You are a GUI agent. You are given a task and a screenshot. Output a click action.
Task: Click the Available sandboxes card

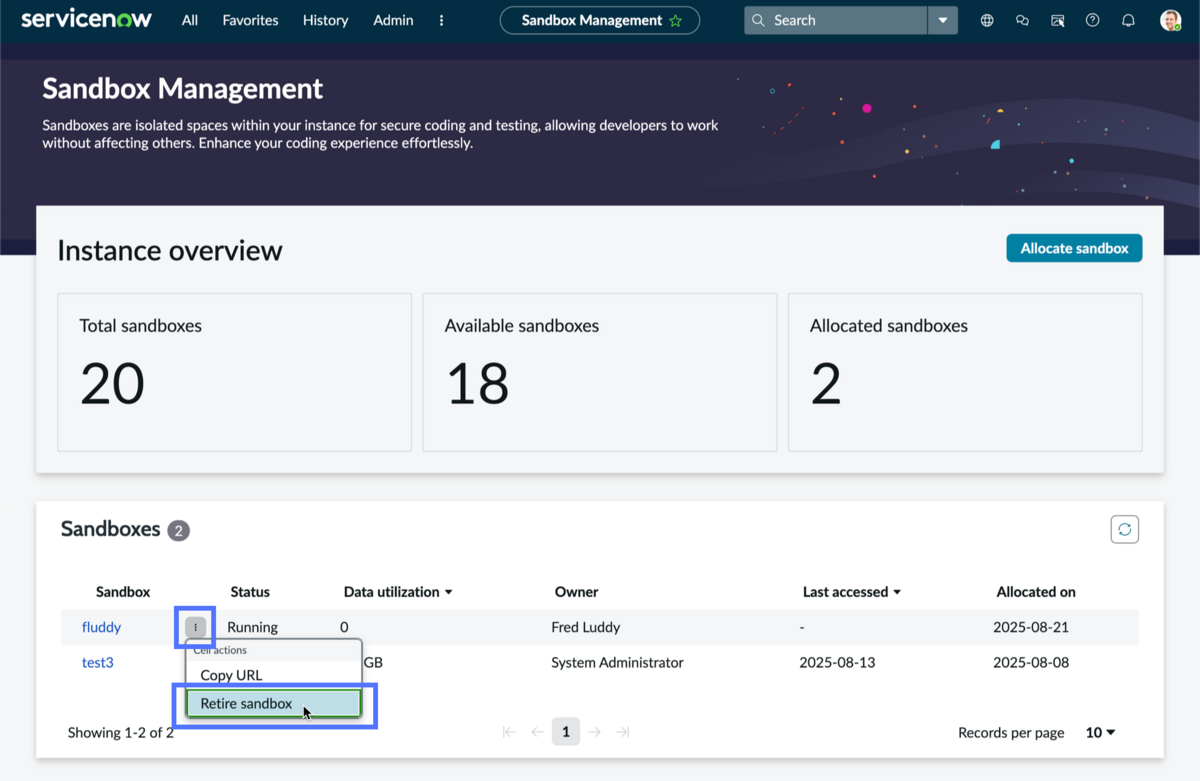[x=600, y=372]
